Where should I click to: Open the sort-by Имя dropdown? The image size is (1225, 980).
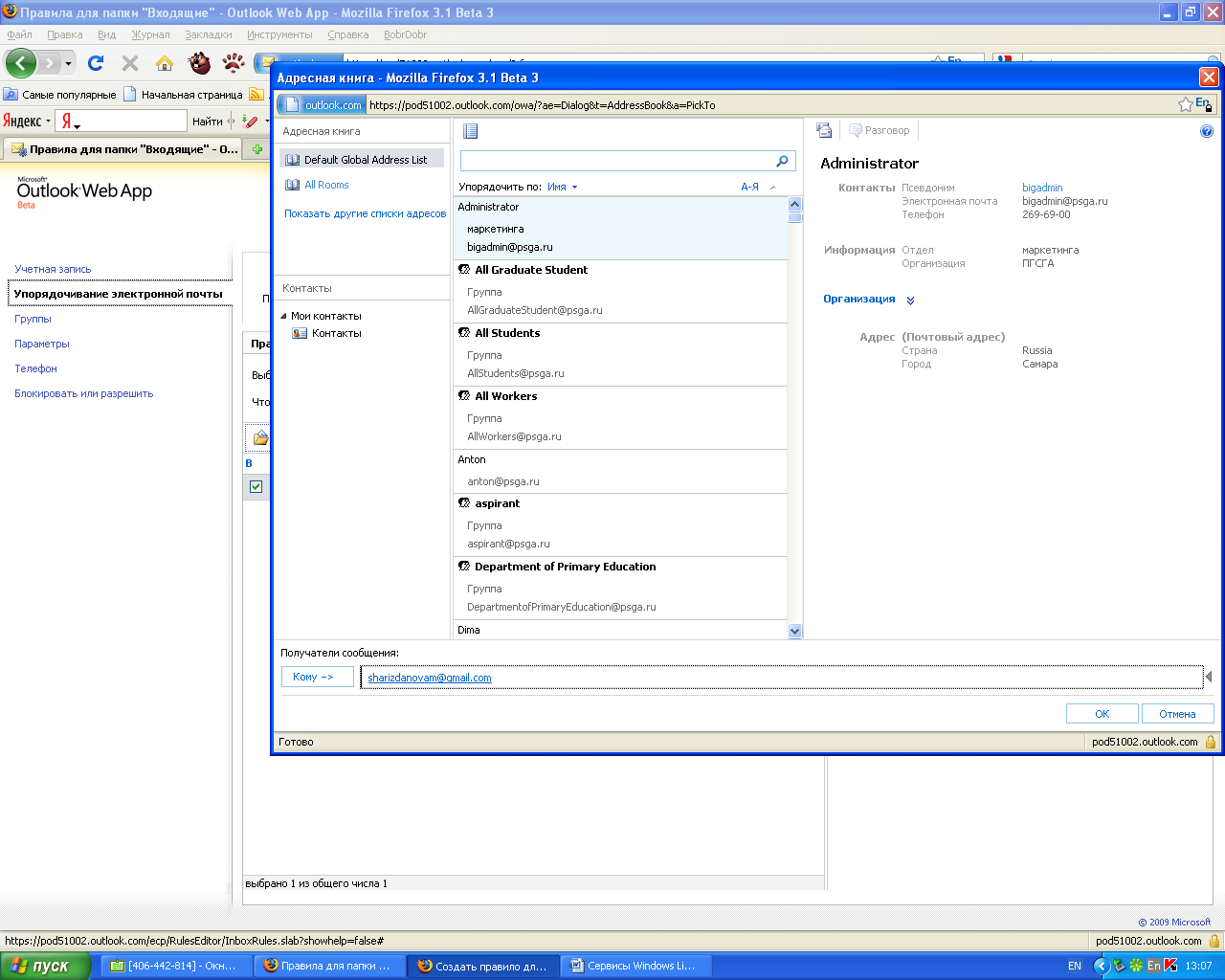coord(563,187)
